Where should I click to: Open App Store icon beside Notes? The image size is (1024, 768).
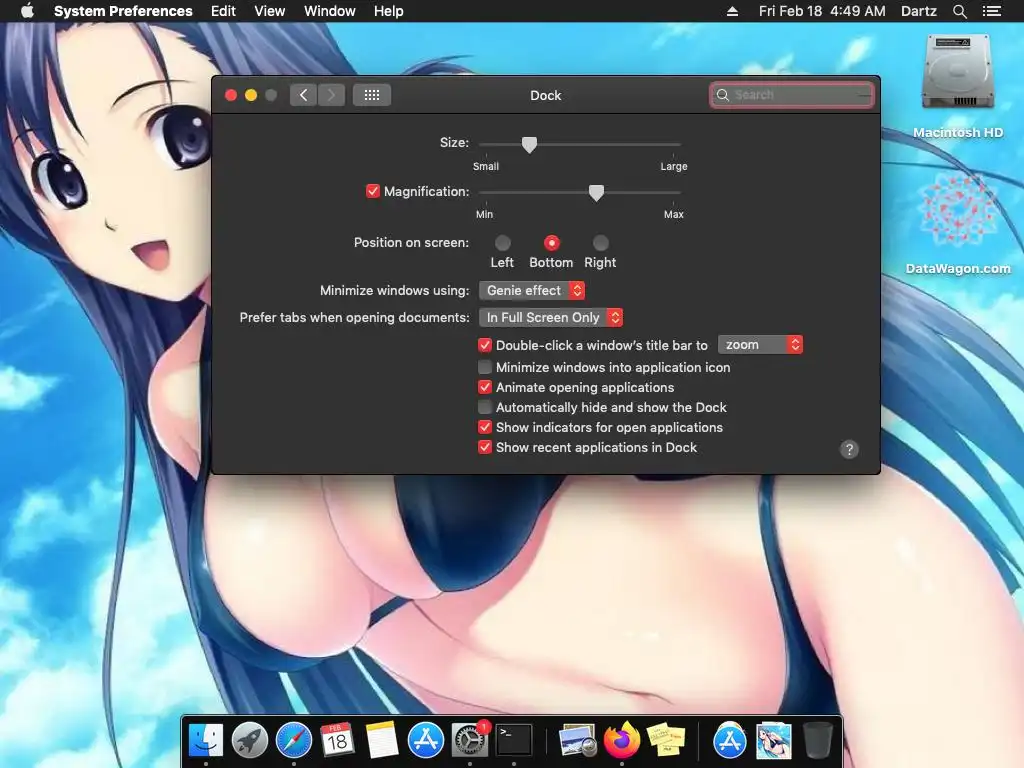tap(426, 741)
